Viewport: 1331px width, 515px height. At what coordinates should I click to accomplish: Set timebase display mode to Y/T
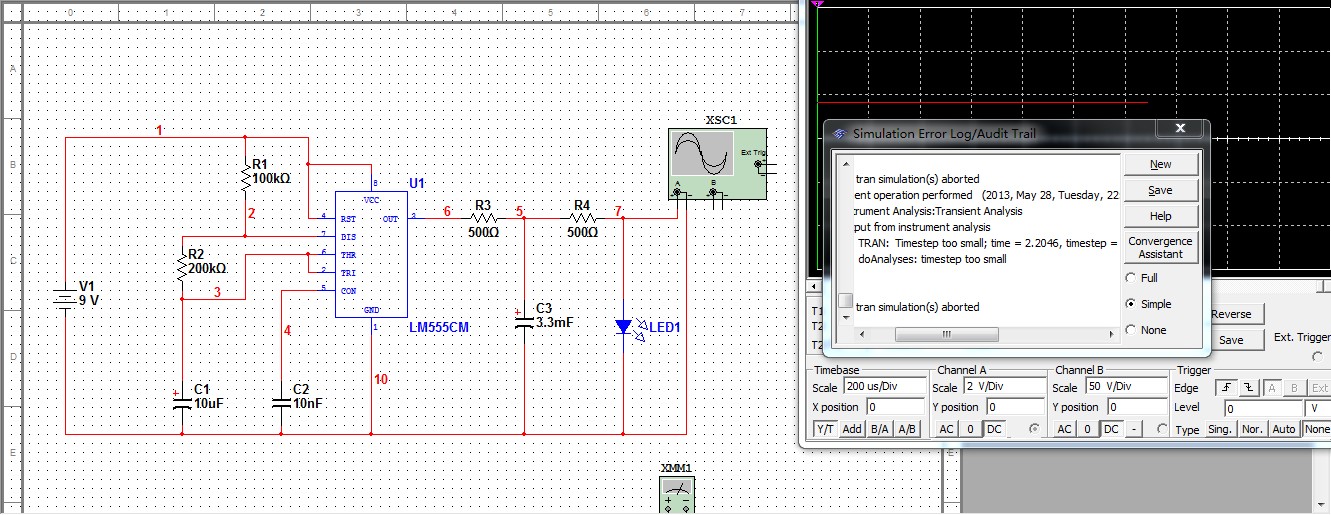click(825, 429)
